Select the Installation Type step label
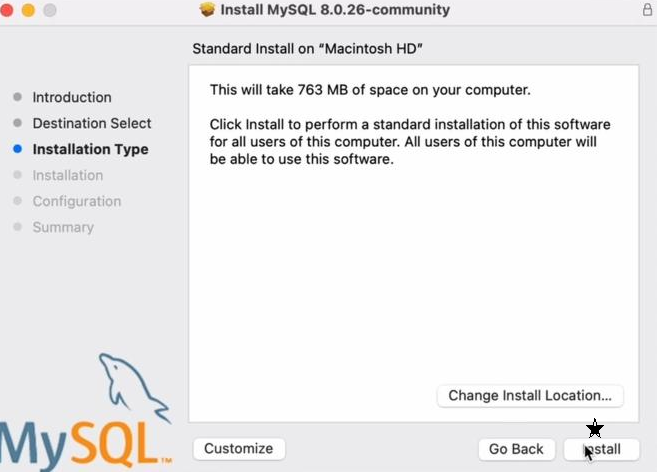Image resolution: width=657 pixels, height=472 pixels. 90,149
